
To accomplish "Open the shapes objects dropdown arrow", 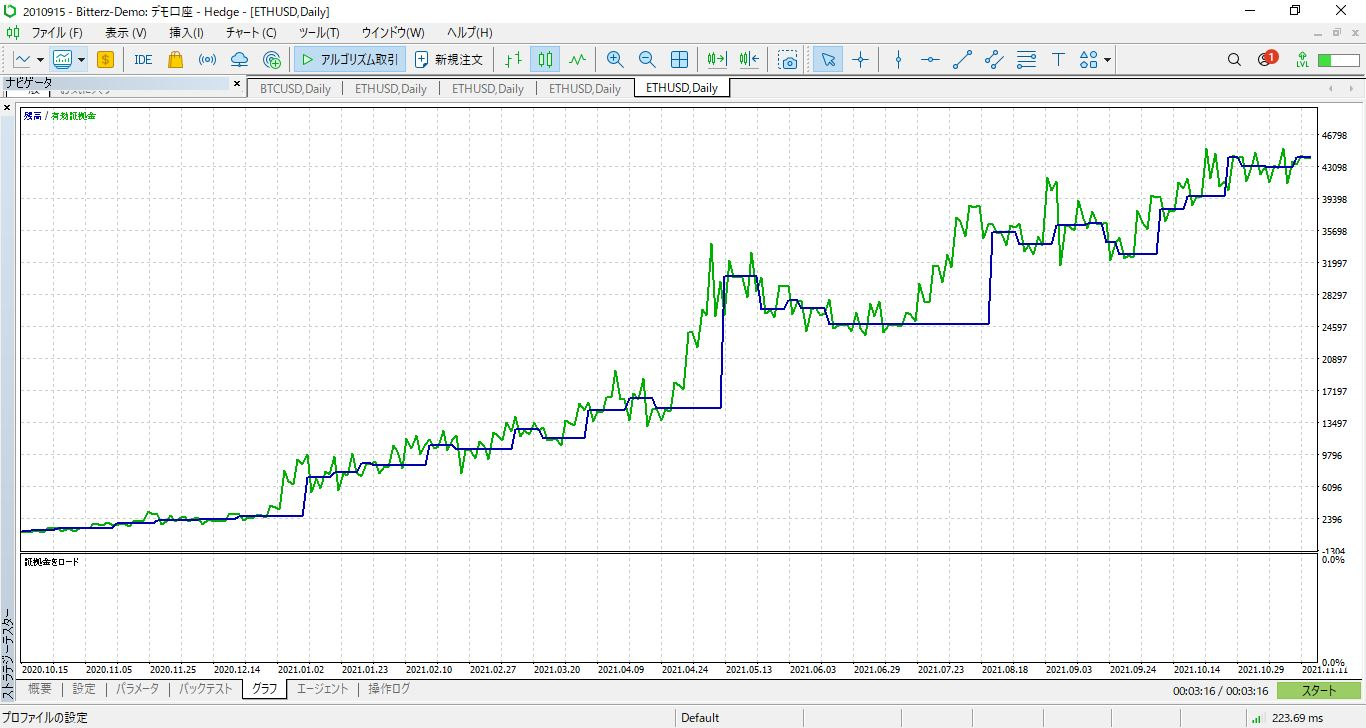I will [x=1108, y=60].
